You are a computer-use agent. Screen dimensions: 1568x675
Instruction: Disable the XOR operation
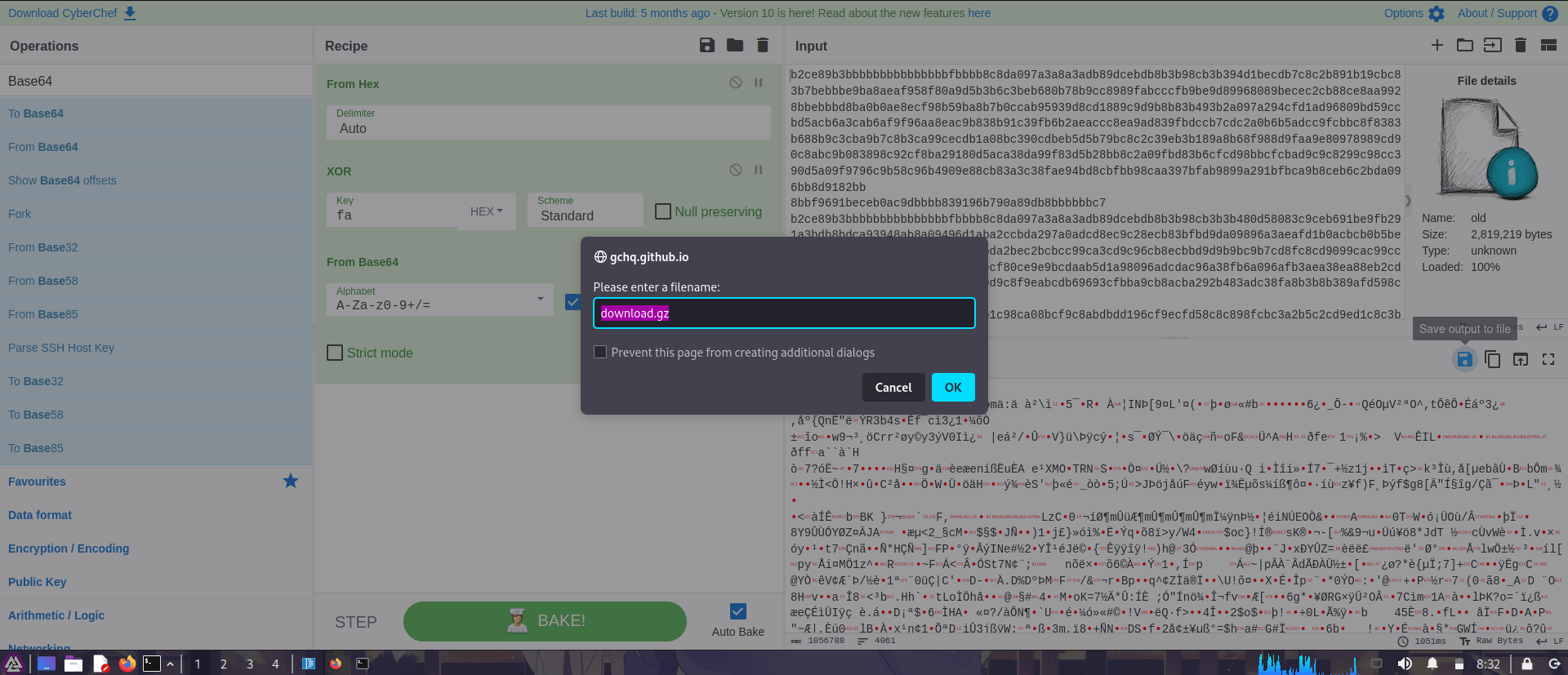pyautogui.click(x=736, y=170)
